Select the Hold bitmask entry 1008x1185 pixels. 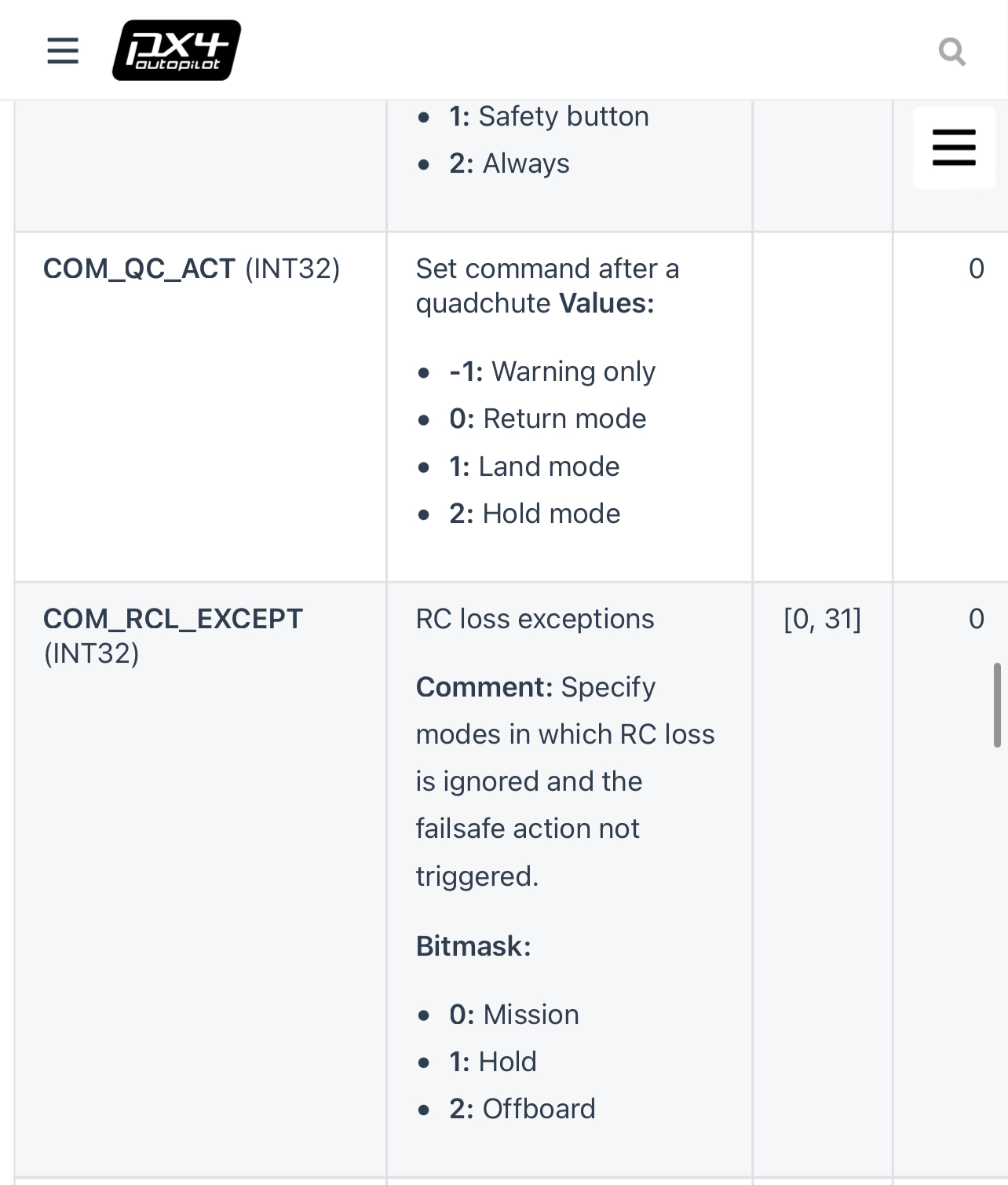click(x=491, y=1061)
